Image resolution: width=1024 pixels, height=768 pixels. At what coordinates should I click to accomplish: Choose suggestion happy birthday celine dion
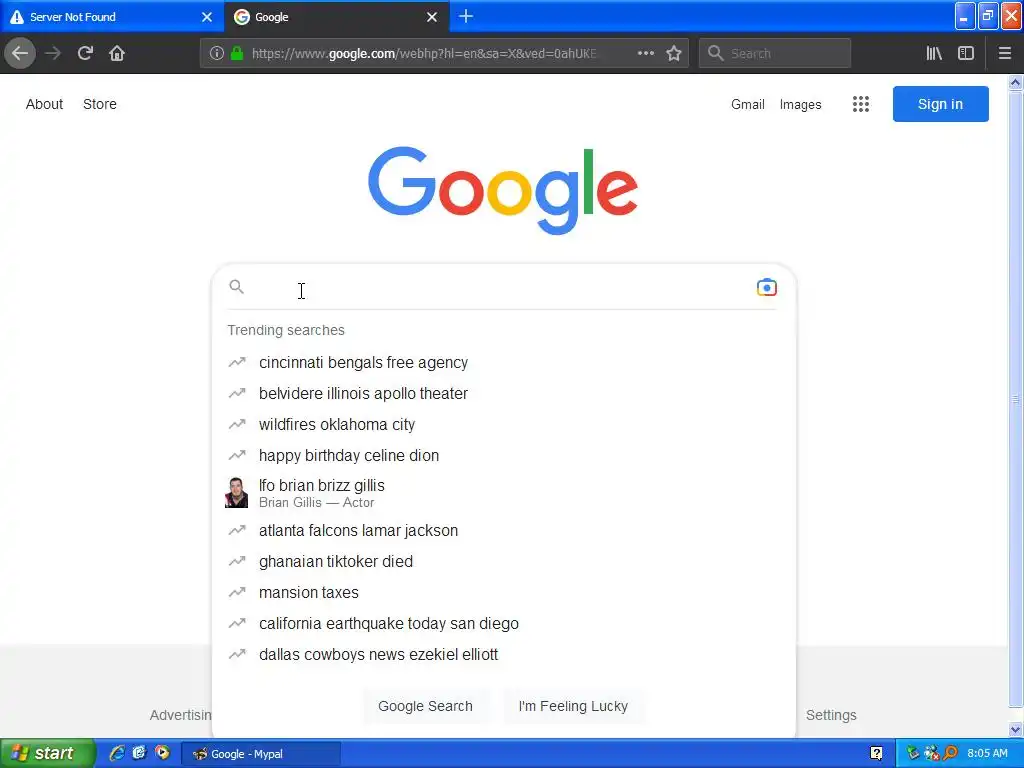[503, 455]
